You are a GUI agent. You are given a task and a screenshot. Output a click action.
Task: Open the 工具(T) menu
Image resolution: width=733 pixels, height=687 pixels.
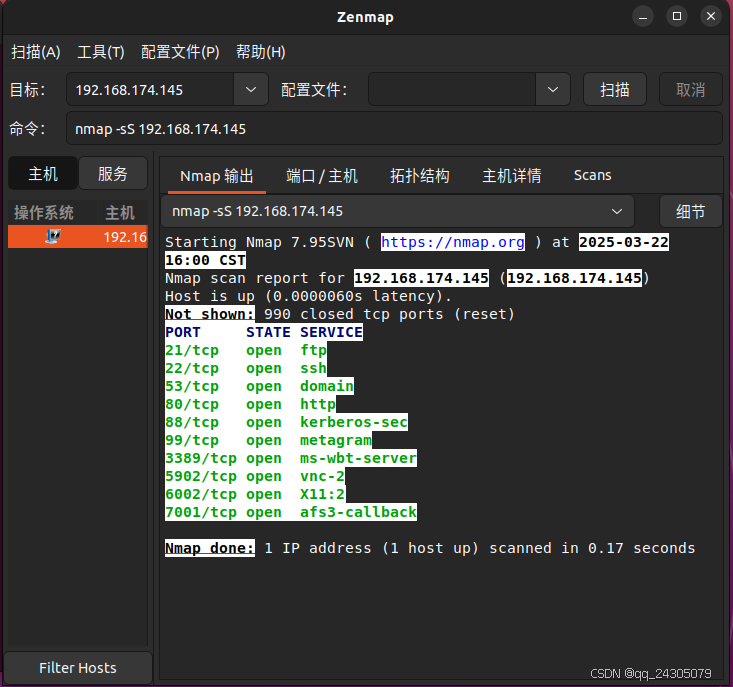(101, 52)
